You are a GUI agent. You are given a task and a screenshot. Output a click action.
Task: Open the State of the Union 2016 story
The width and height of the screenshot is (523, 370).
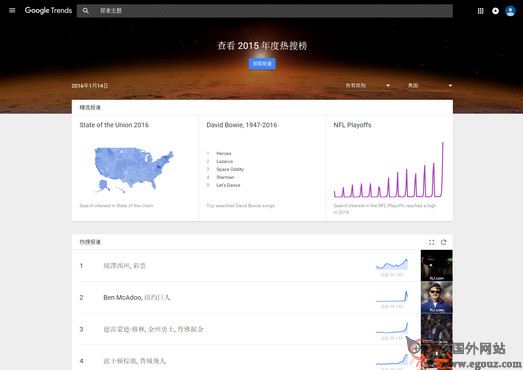pos(114,125)
